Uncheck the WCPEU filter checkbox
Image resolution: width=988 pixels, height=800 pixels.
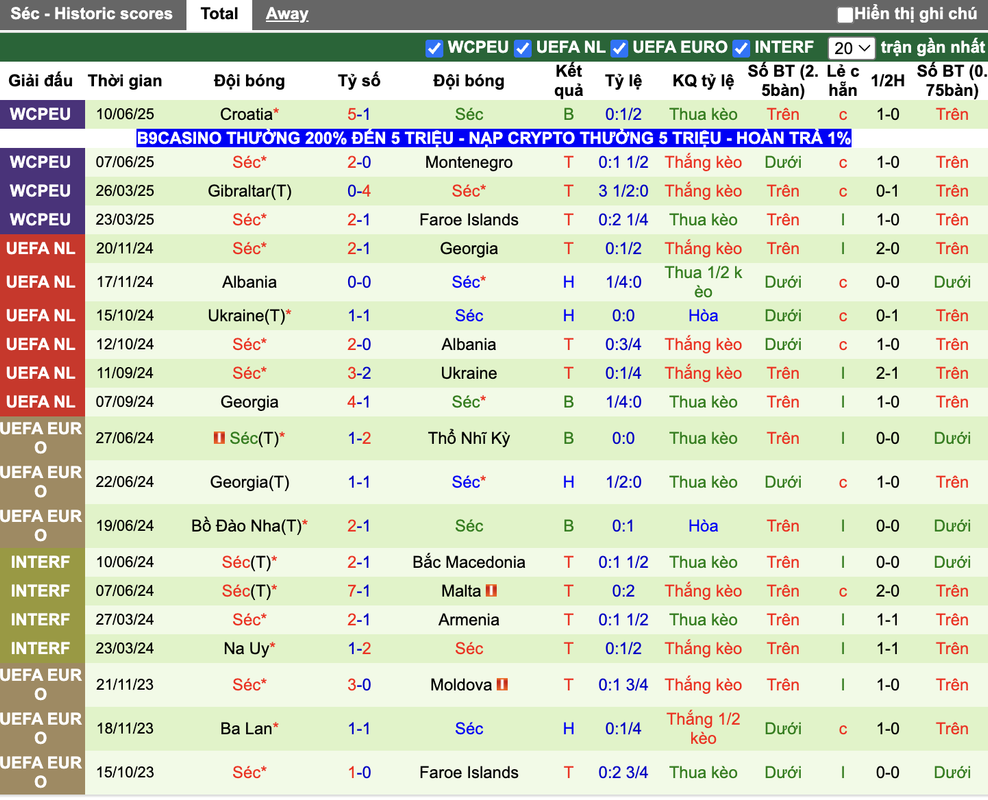(x=434, y=48)
